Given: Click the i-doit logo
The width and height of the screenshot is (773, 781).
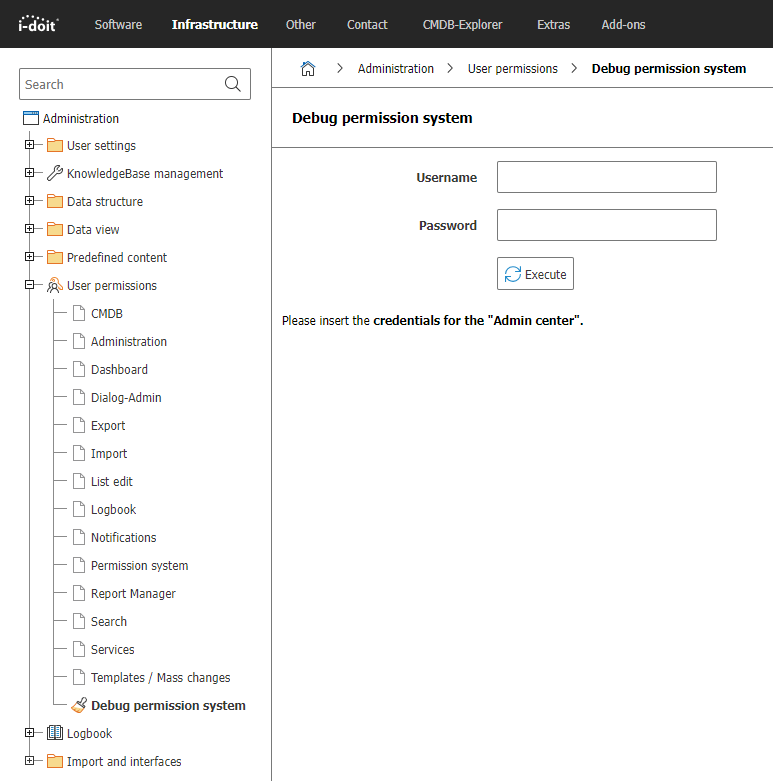Looking at the screenshot, I should 38,23.
